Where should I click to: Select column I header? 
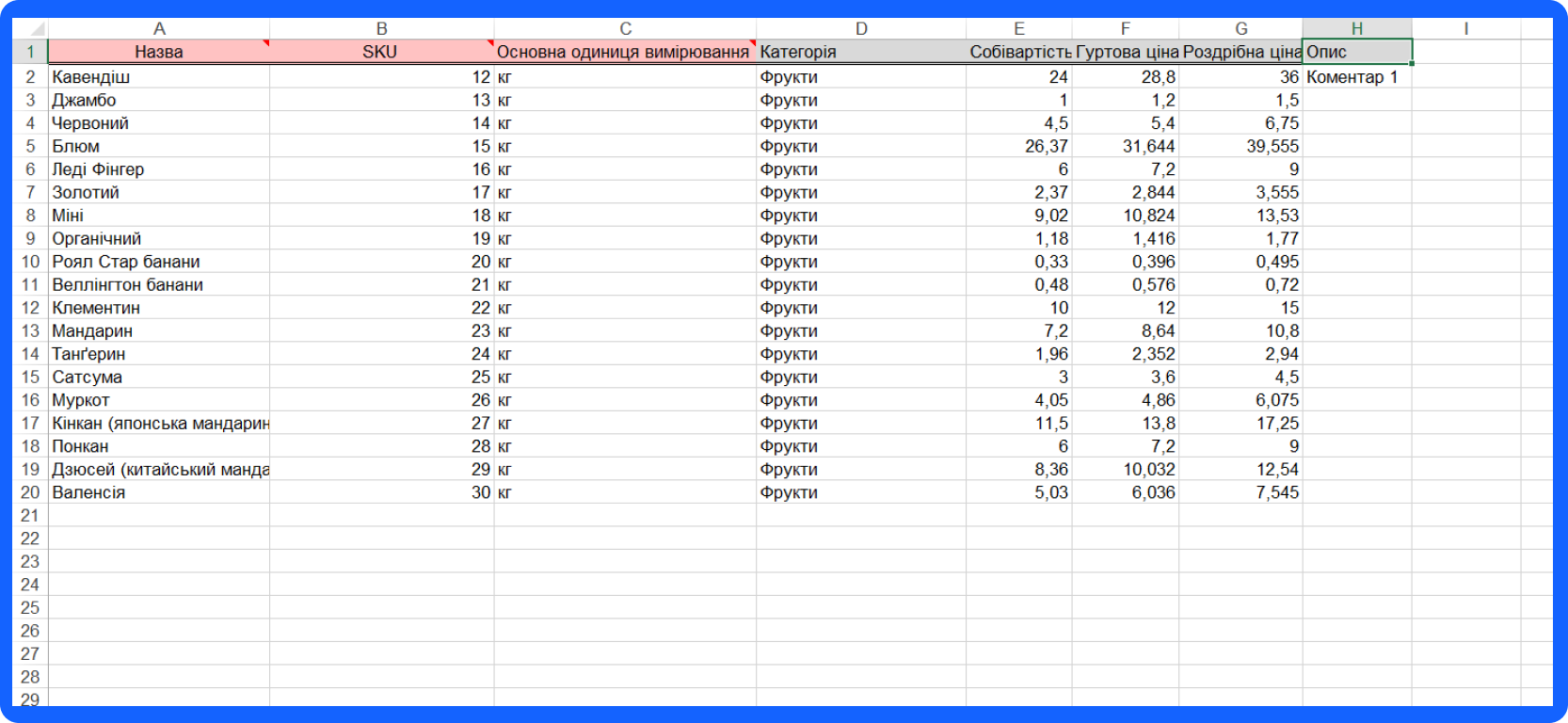click(1465, 29)
